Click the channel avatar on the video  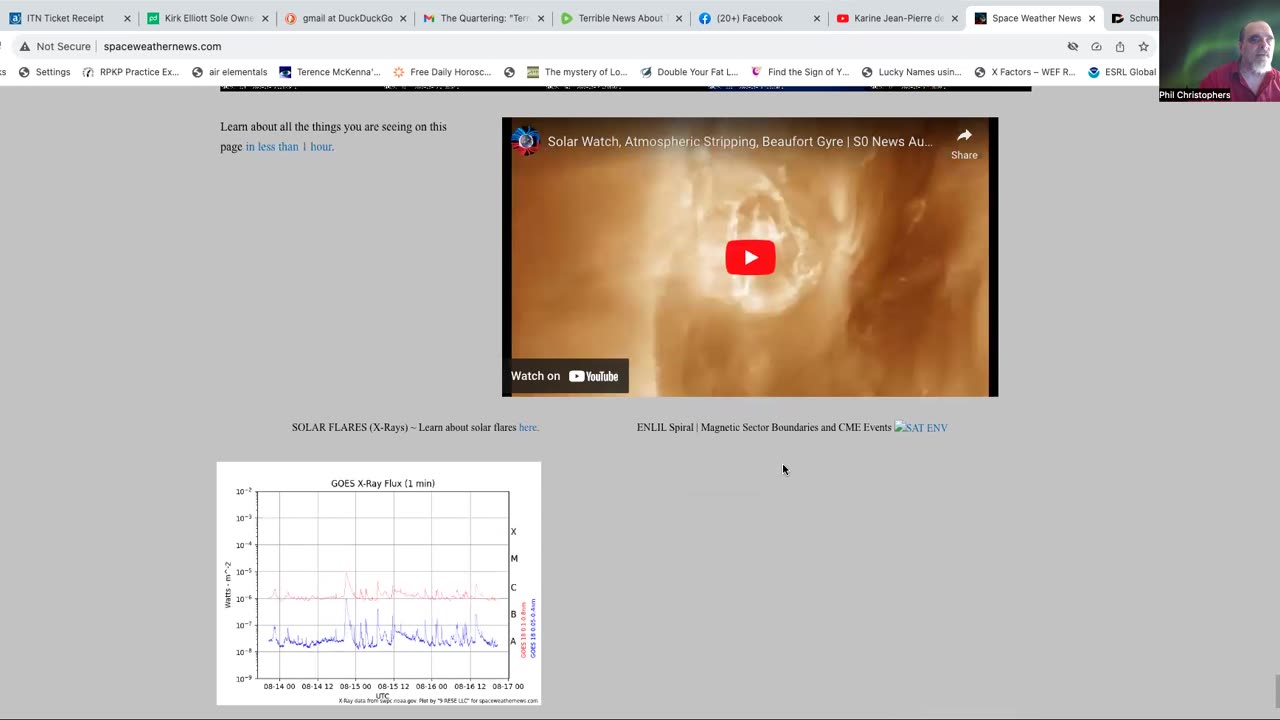tap(526, 141)
